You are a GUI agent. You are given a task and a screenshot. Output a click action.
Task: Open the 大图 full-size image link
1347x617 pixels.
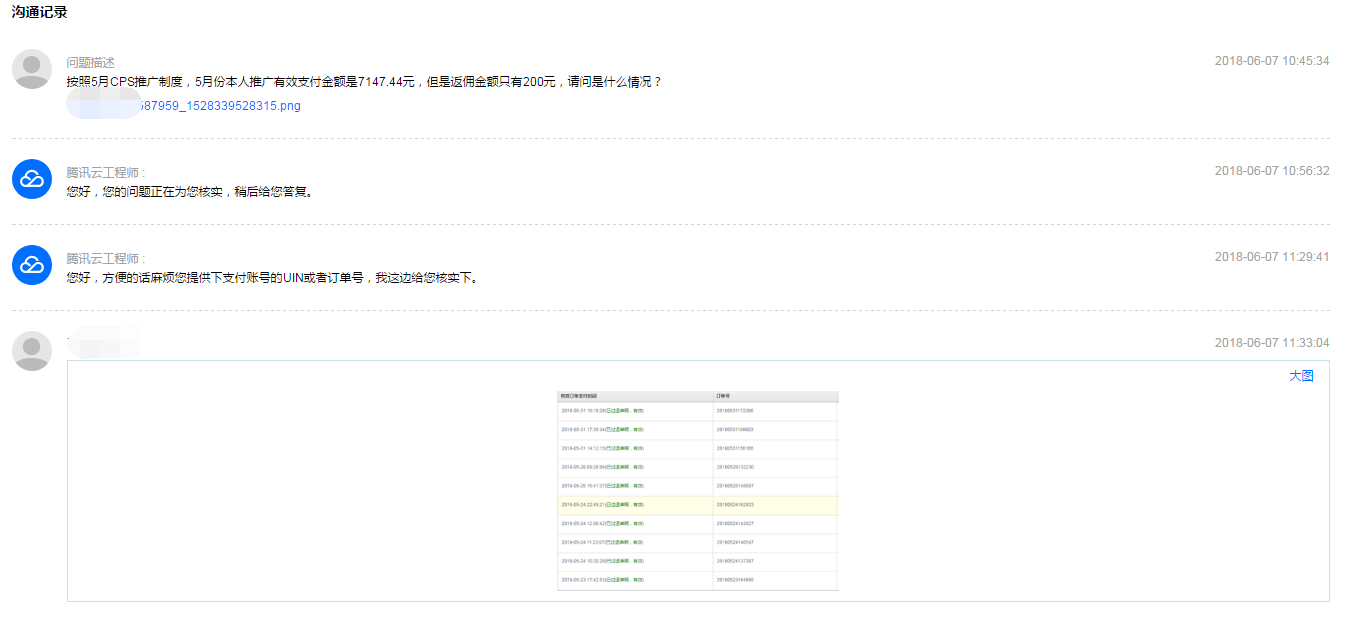(x=1301, y=376)
